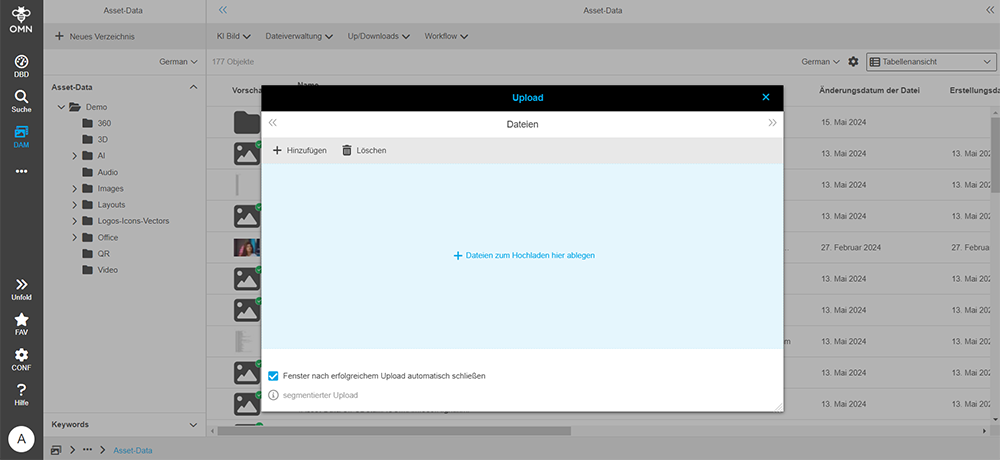Expand the Images folder arrow
1000x460 pixels.
(x=74, y=188)
